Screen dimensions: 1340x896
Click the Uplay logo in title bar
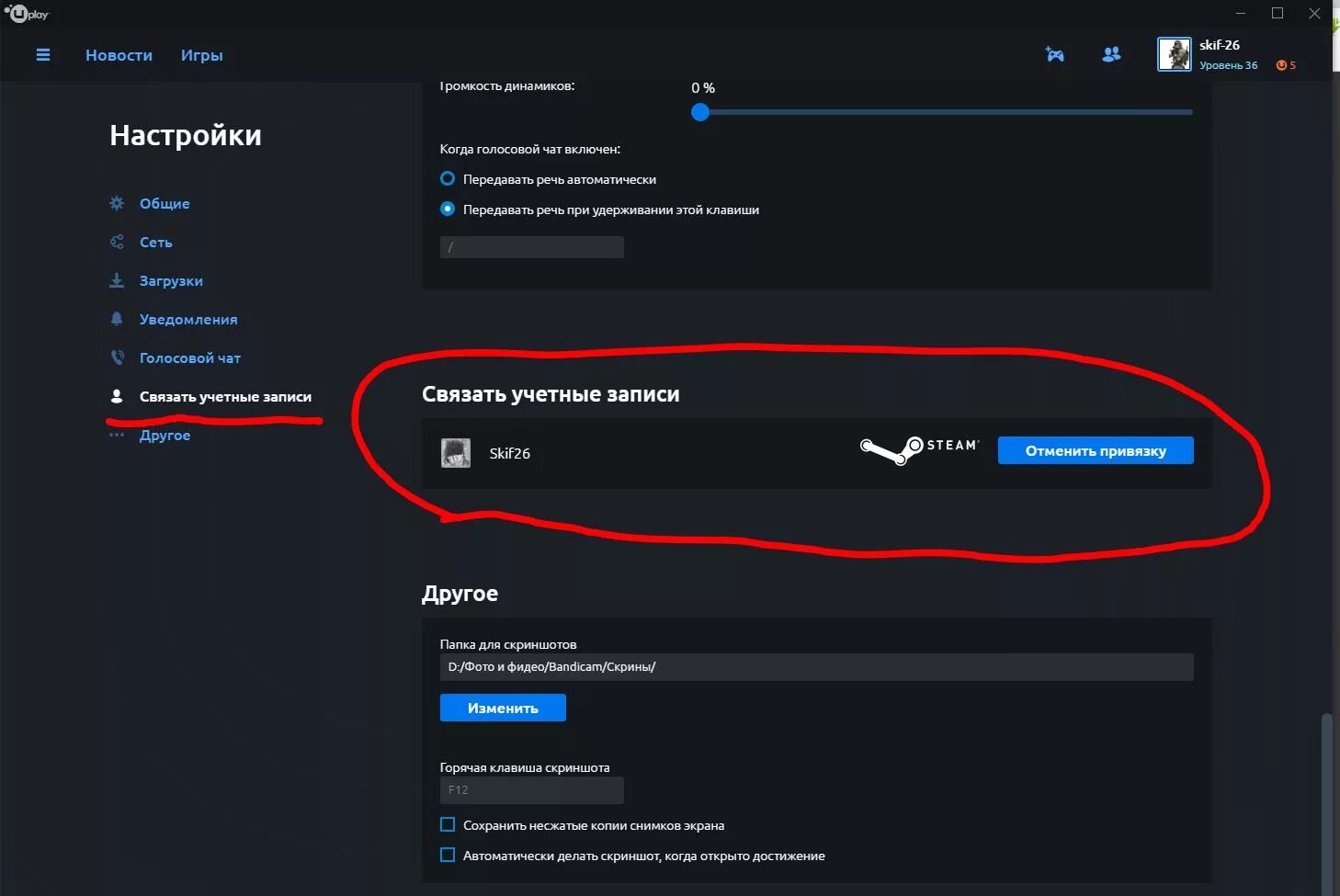(x=27, y=14)
